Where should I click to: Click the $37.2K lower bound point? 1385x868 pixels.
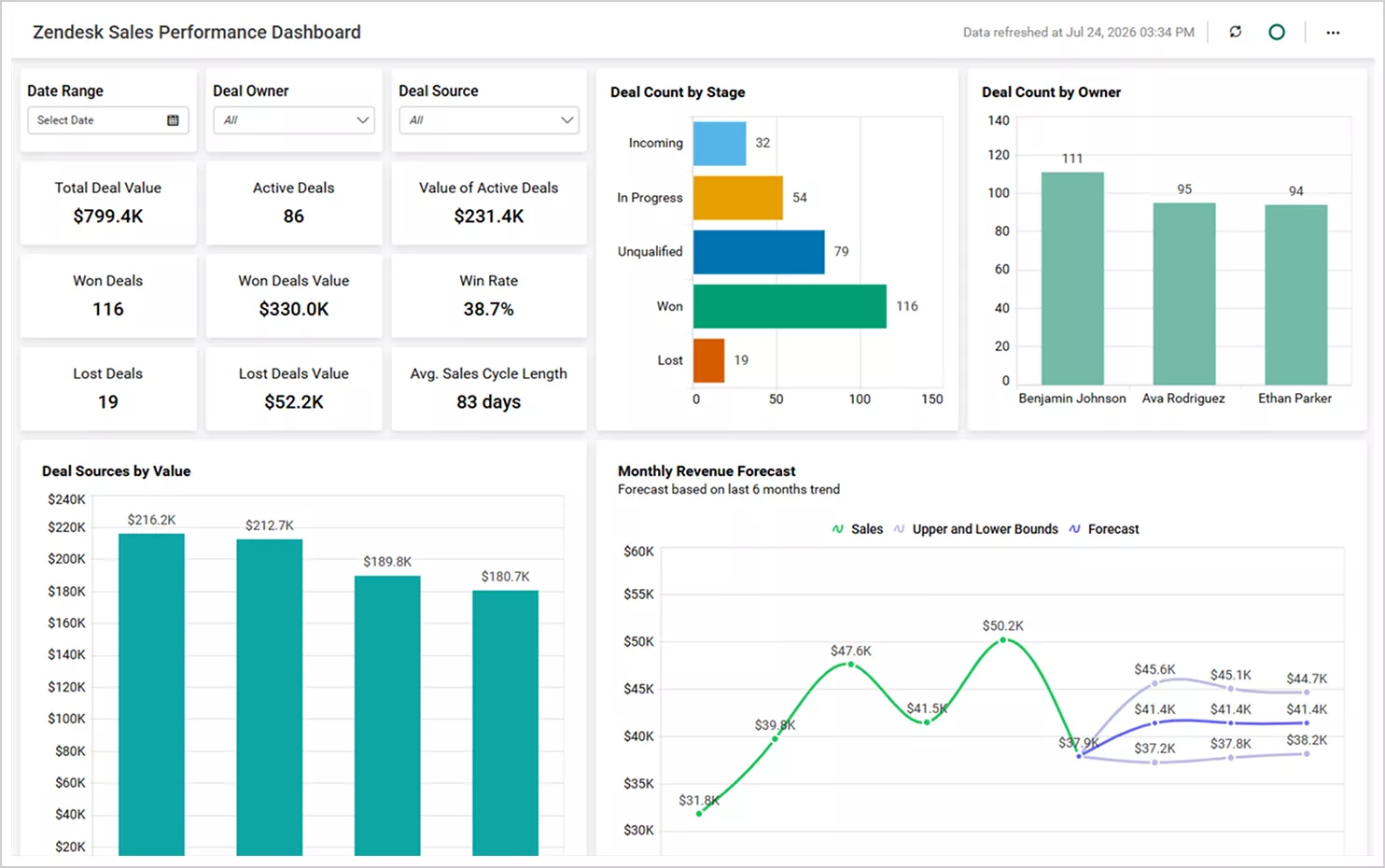[1154, 763]
